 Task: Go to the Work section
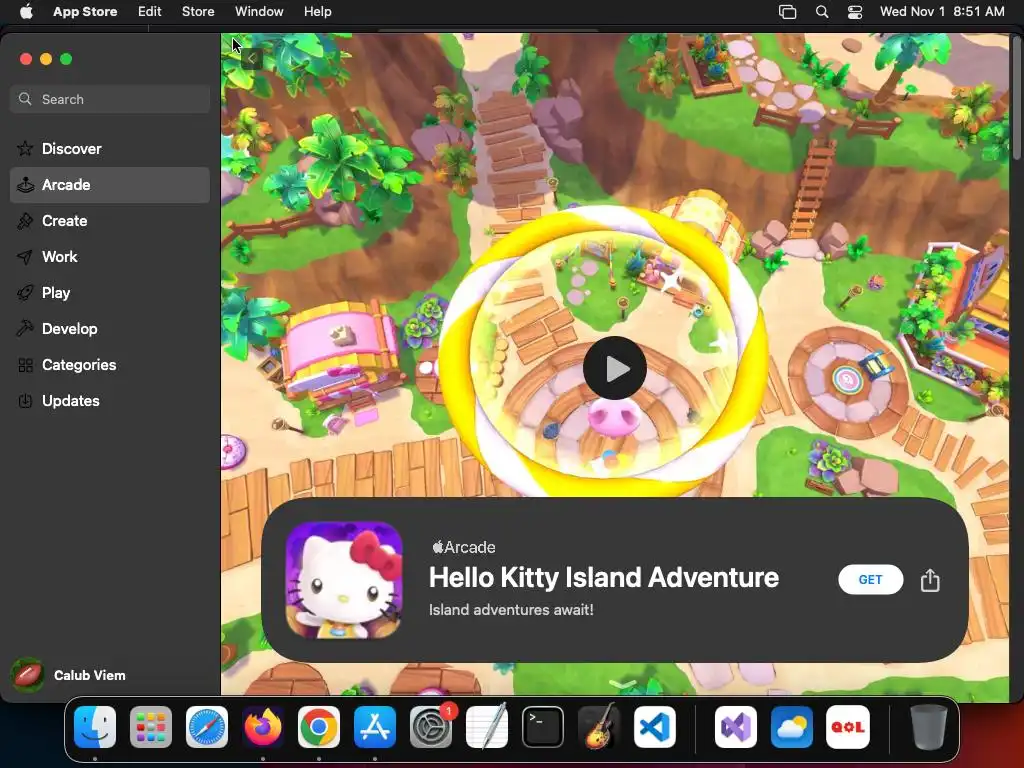(x=110, y=257)
